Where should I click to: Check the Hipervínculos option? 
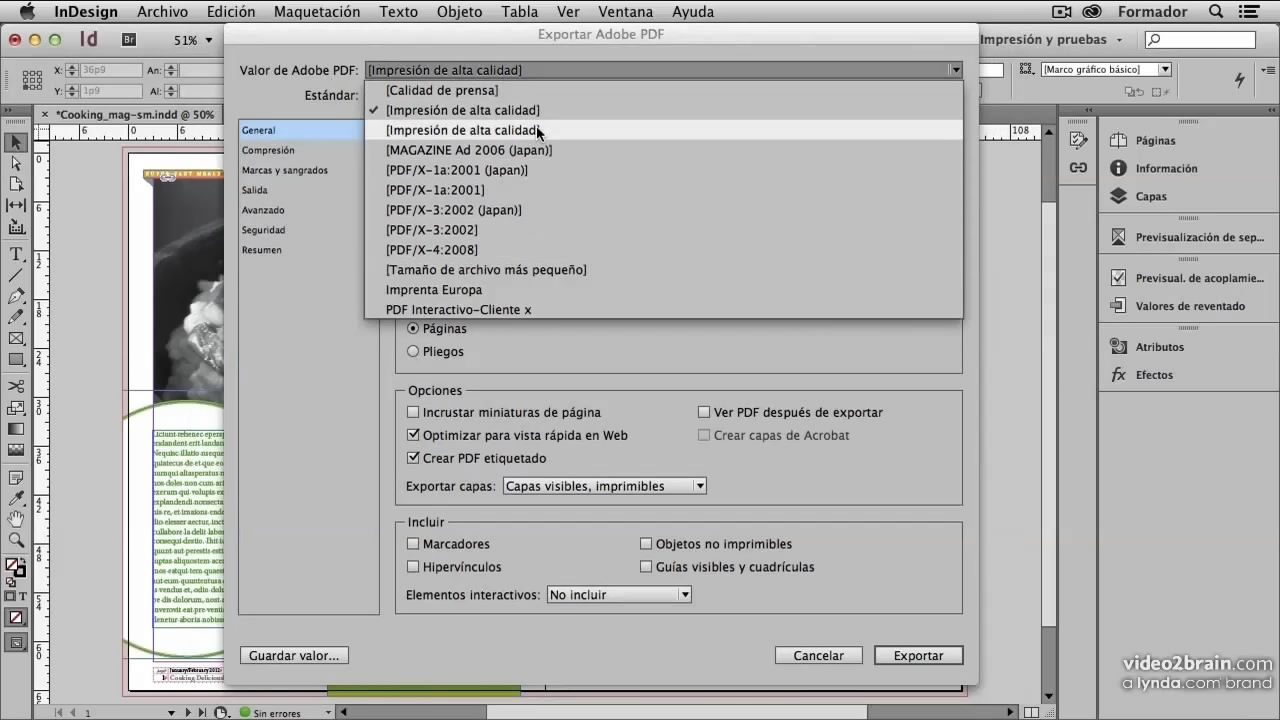coord(413,567)
